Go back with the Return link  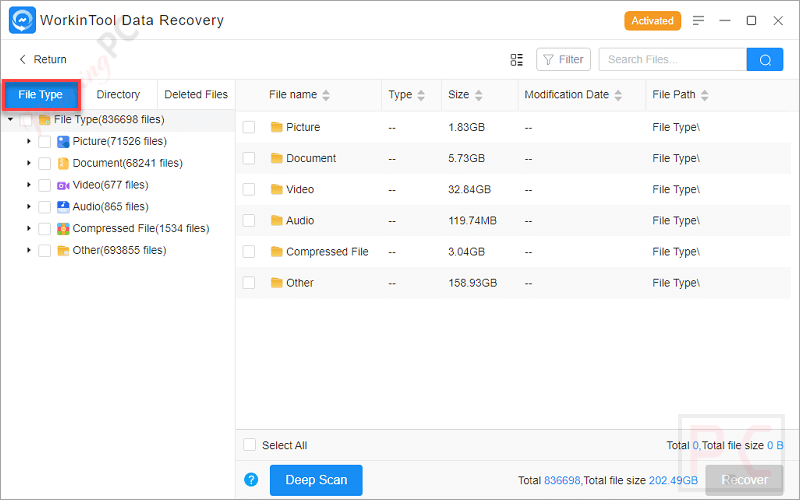pyautogui.click(x=50, y=59)
